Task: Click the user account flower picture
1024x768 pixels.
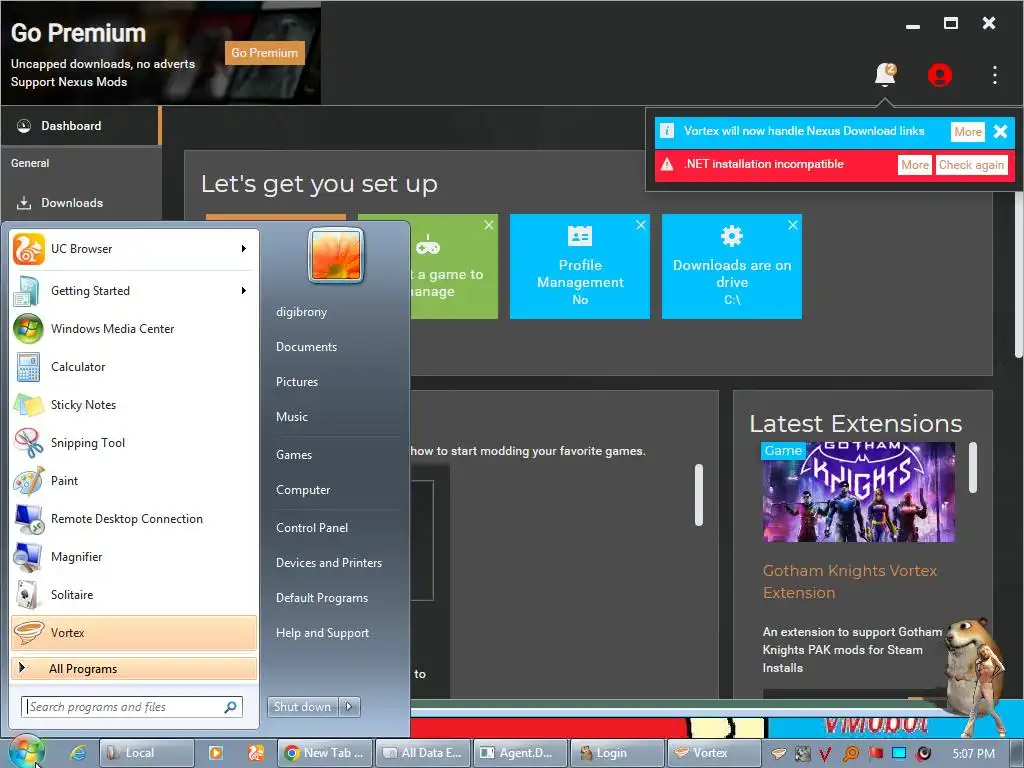Action: click(336, 255)
